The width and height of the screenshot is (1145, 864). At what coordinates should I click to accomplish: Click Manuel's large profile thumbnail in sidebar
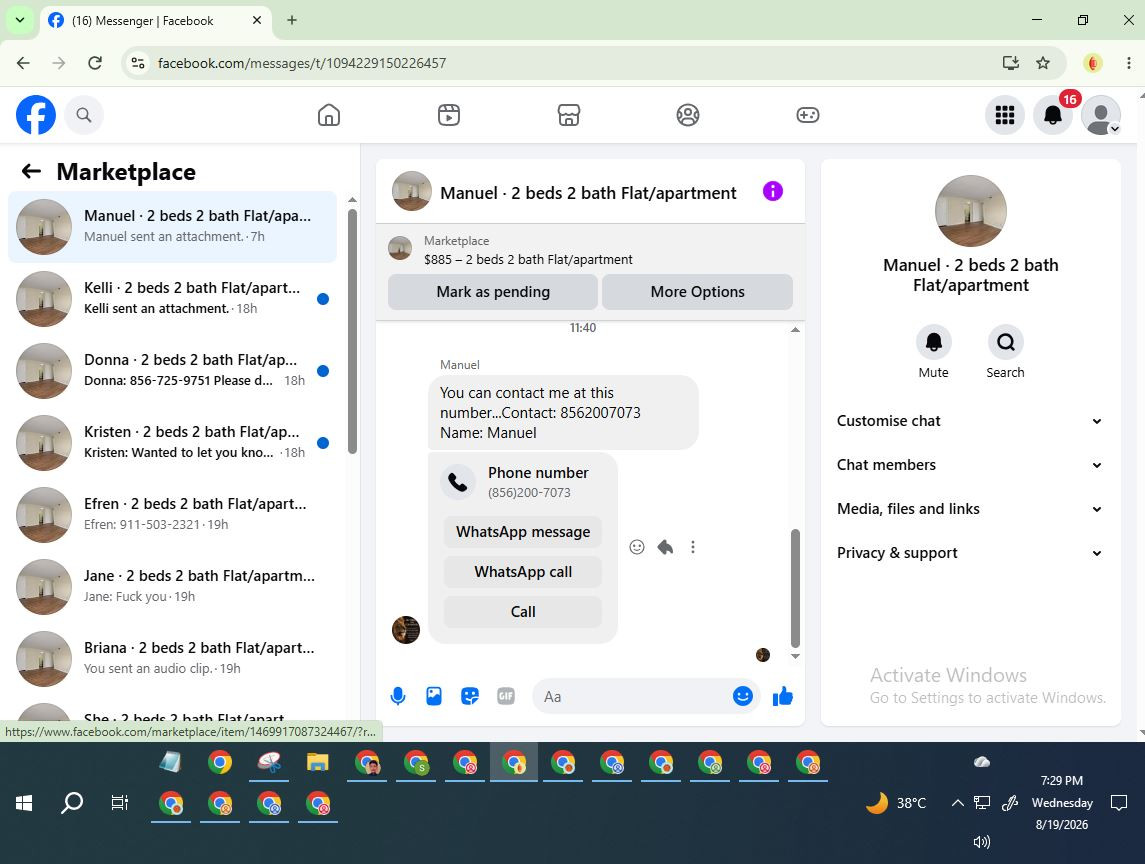(970, 211)
